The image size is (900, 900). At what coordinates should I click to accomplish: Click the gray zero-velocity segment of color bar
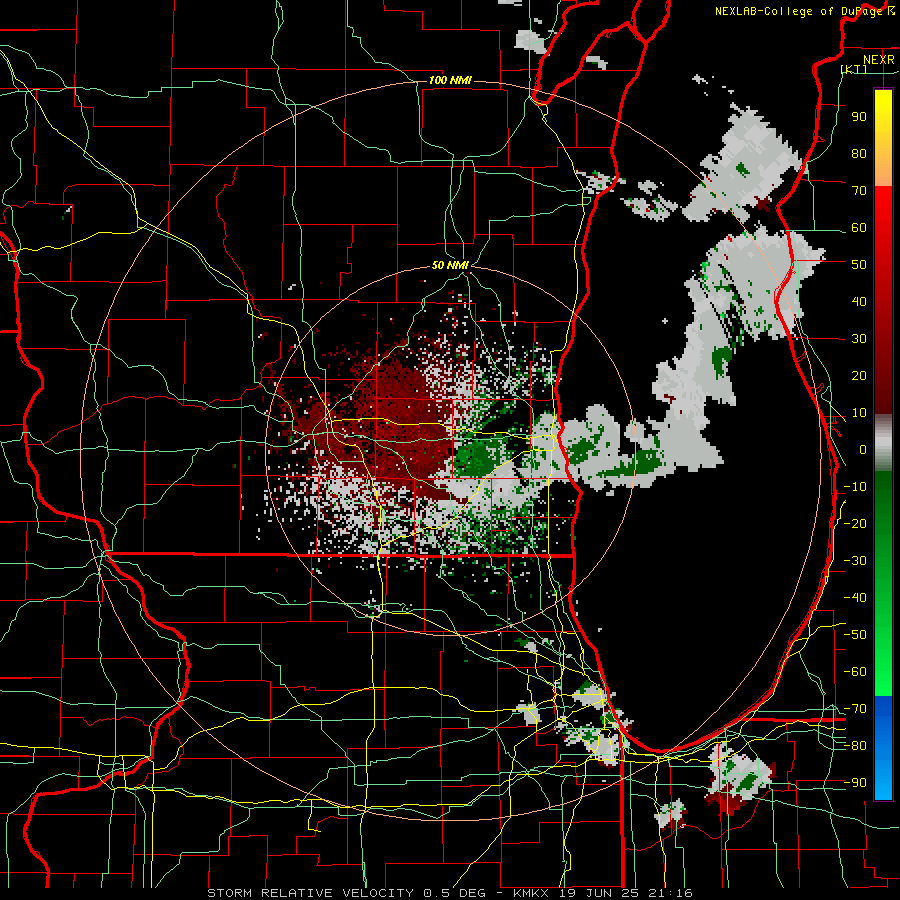[883, 443]
